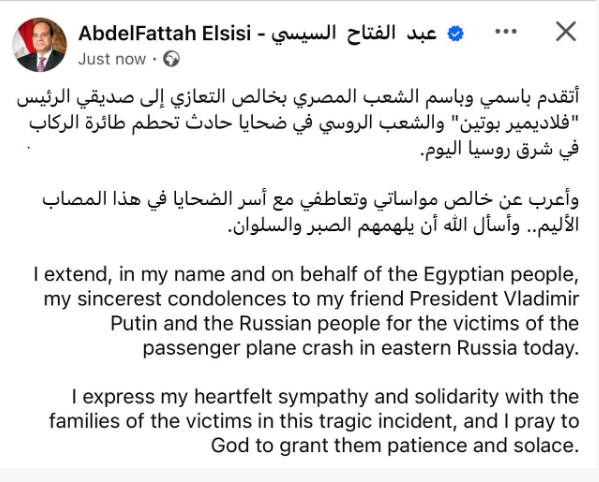The width and height of the screenshot is (599, 482).
Task: Click the line ending الصبر والسلوان
Action: [x=403, y=225]
